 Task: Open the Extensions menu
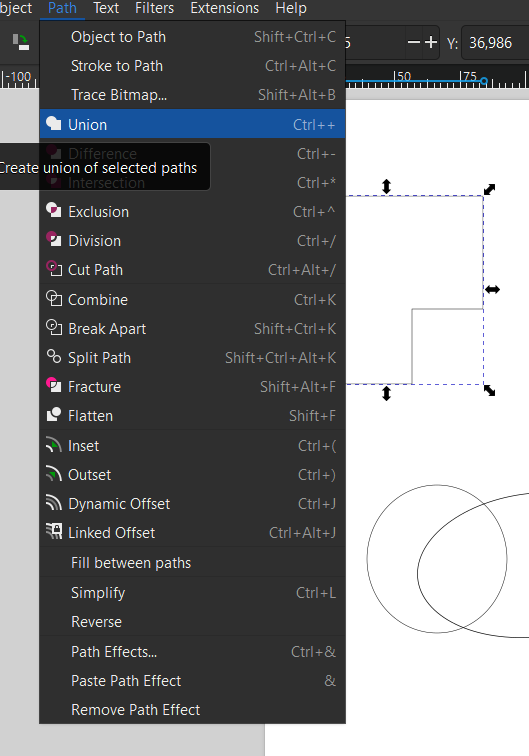[225, 8]
